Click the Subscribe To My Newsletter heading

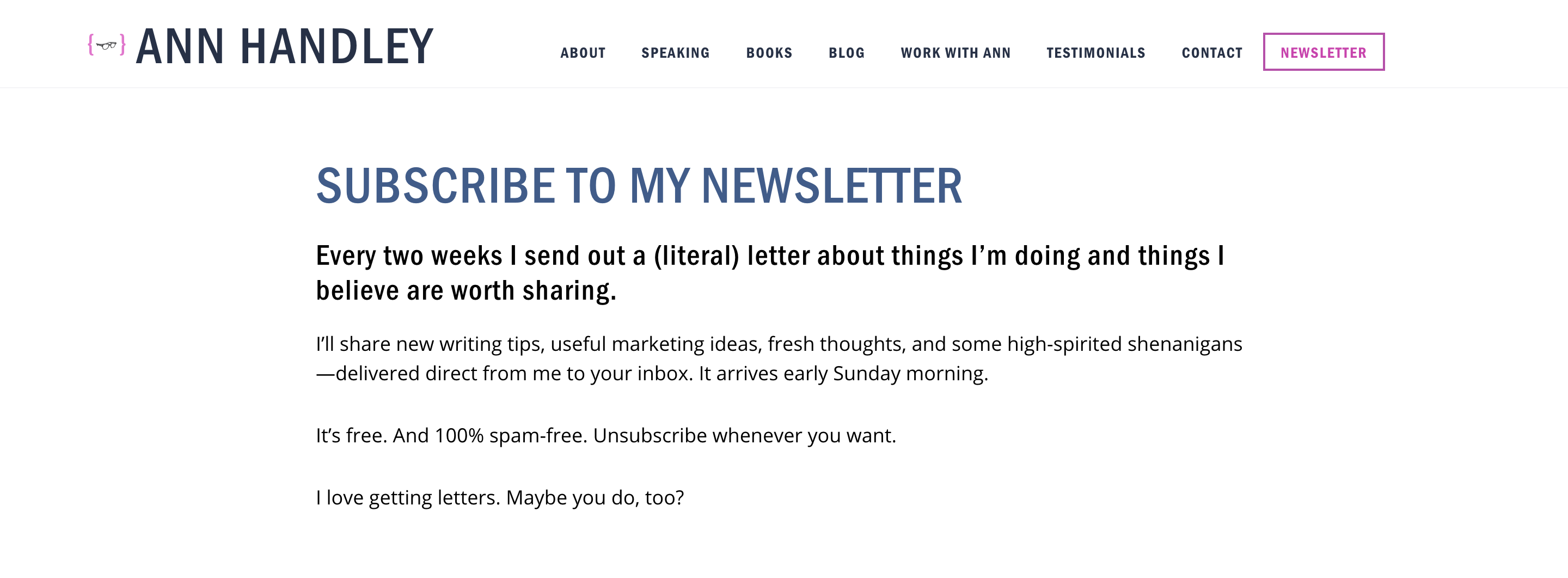(x=639, y=186)
